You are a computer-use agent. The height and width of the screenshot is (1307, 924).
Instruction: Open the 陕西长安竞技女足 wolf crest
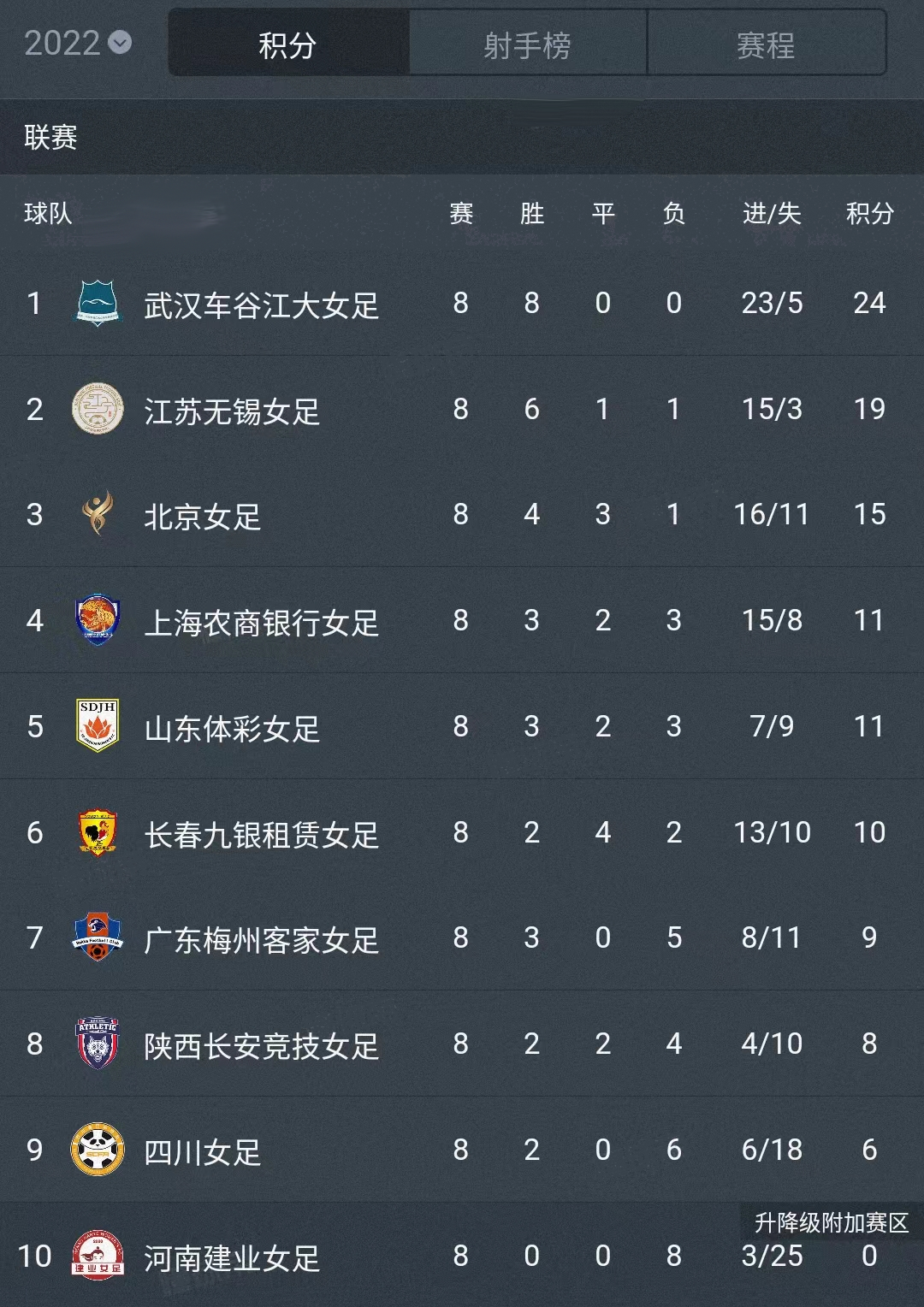click(97, 1044)
